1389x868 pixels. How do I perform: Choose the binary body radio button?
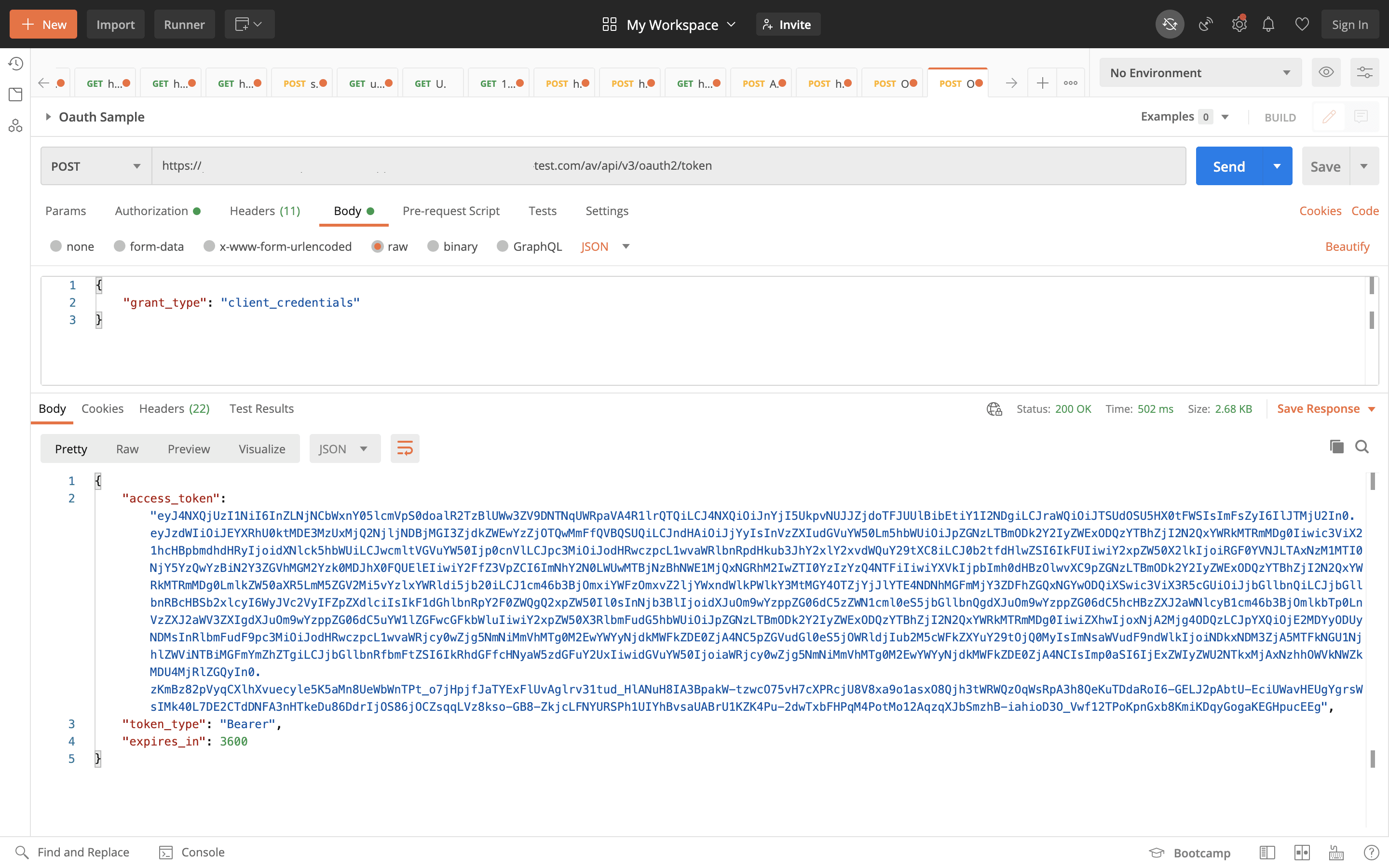point(434,246)
